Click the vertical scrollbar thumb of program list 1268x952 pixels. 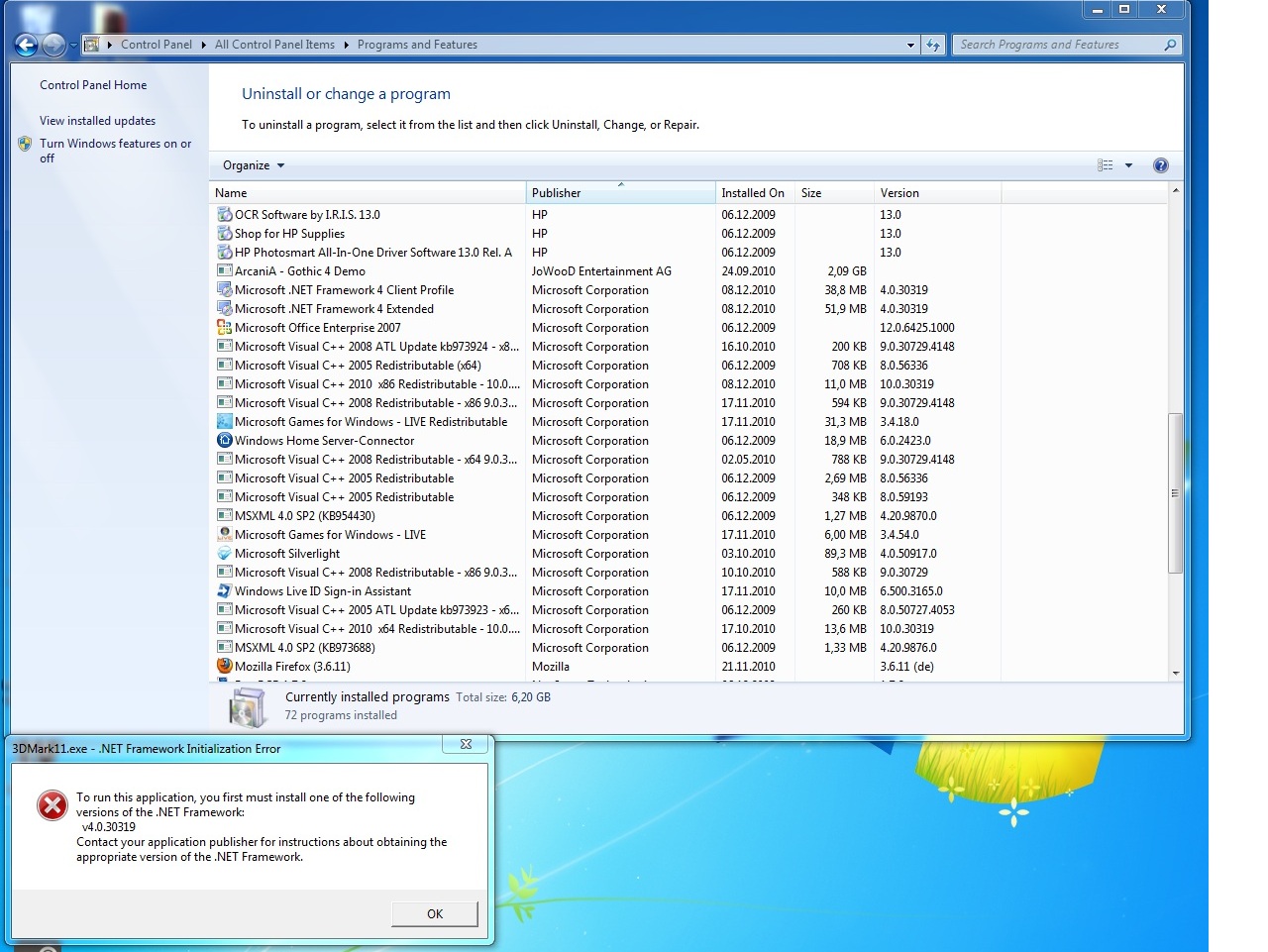[1176, 492]
